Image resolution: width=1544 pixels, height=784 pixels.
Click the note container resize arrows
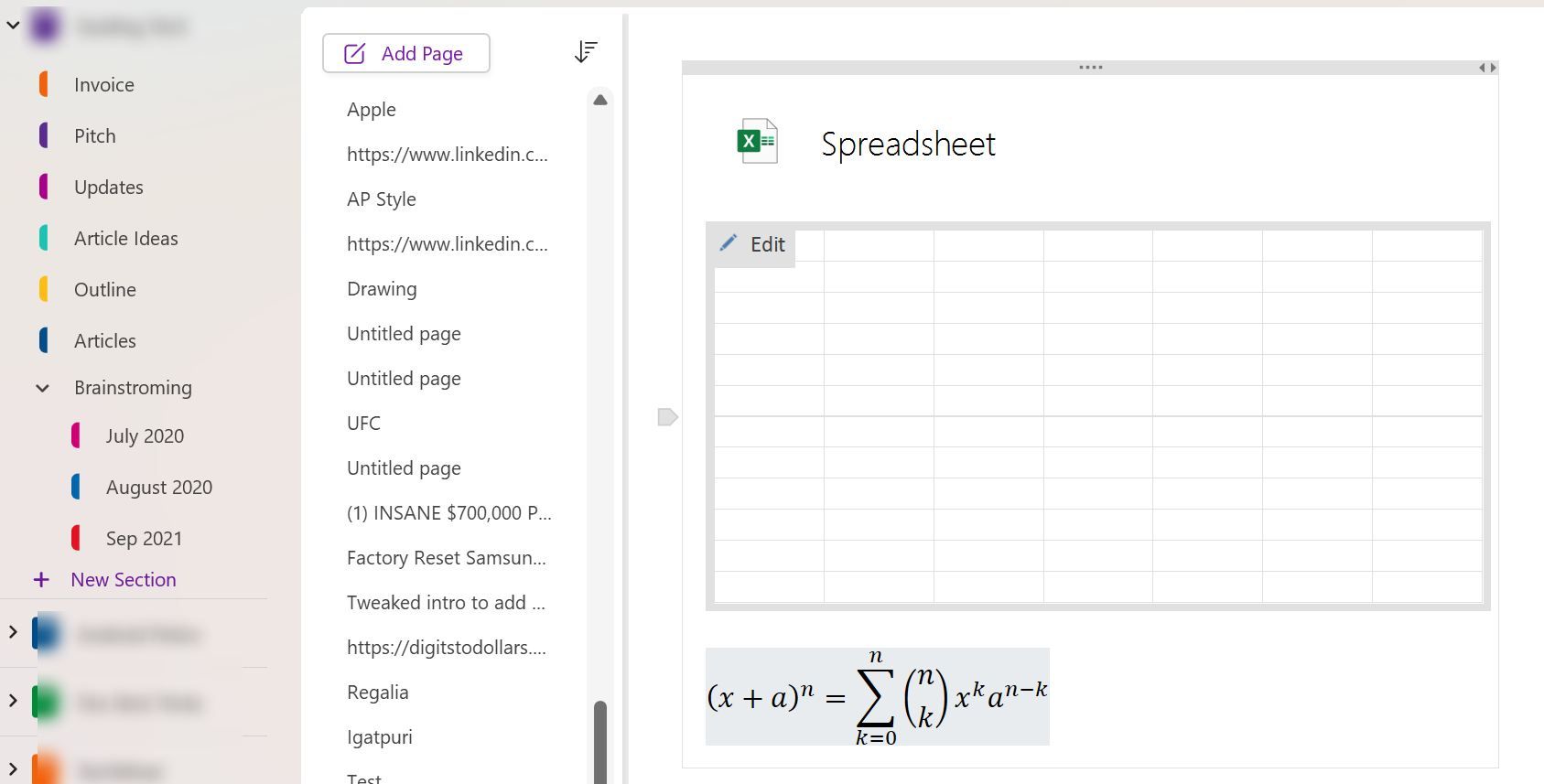(x=1487, y=68)
